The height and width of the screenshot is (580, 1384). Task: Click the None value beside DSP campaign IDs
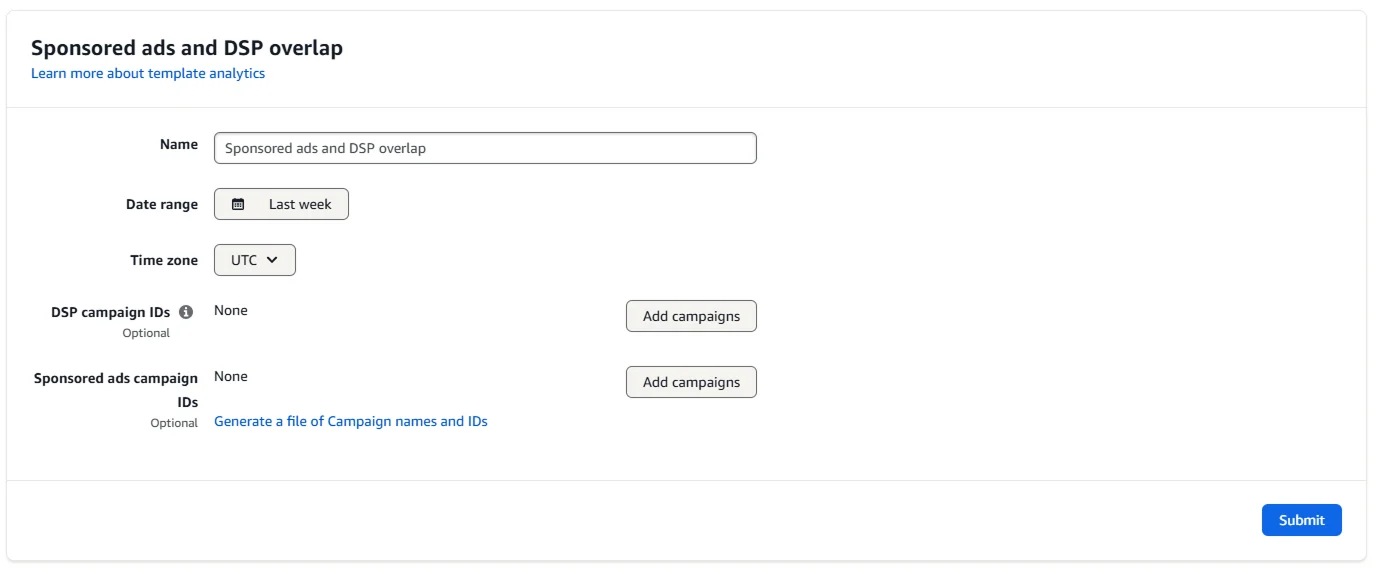click(x=231, y=310)
